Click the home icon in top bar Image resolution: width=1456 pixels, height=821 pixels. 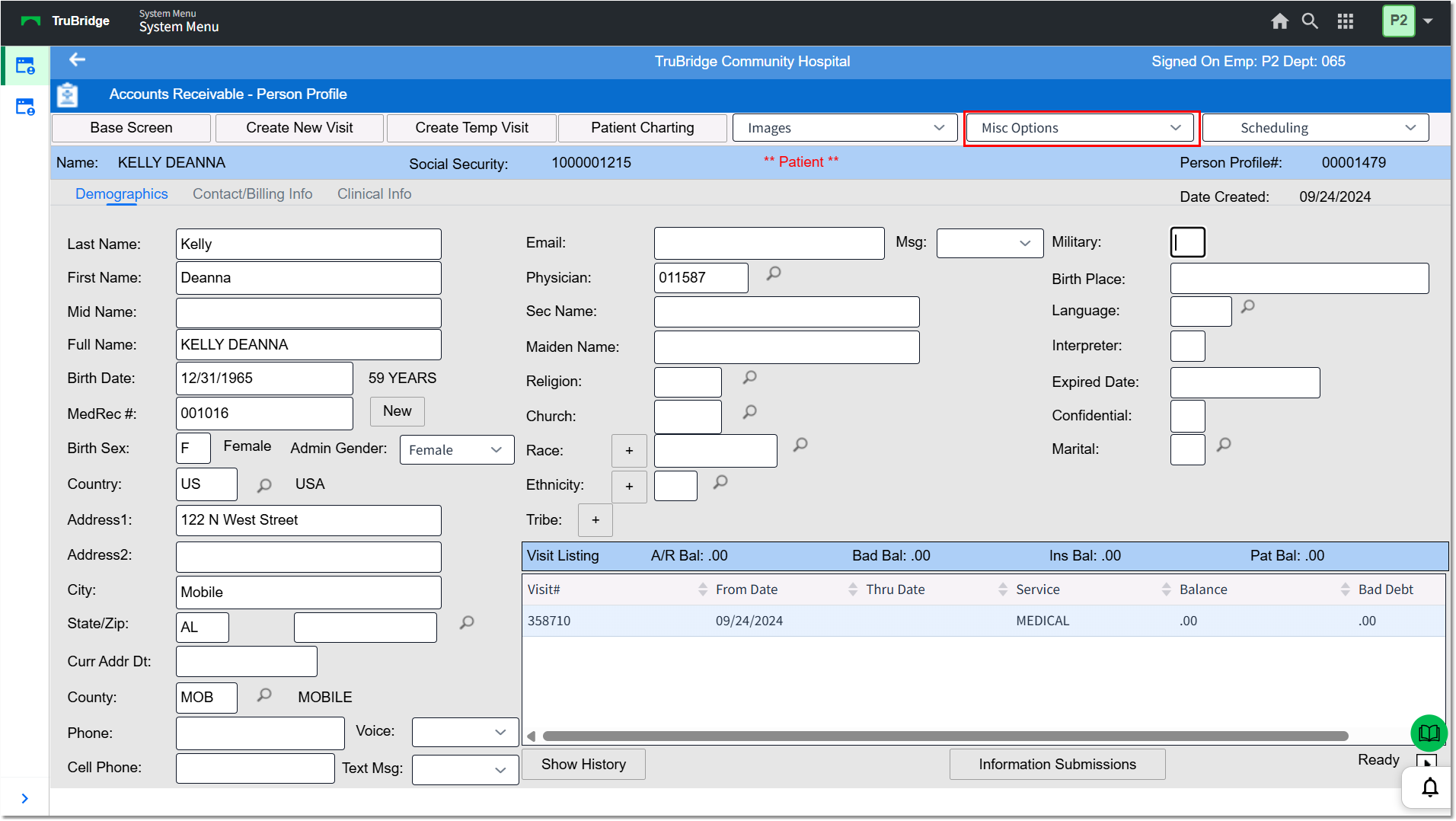1279,21
